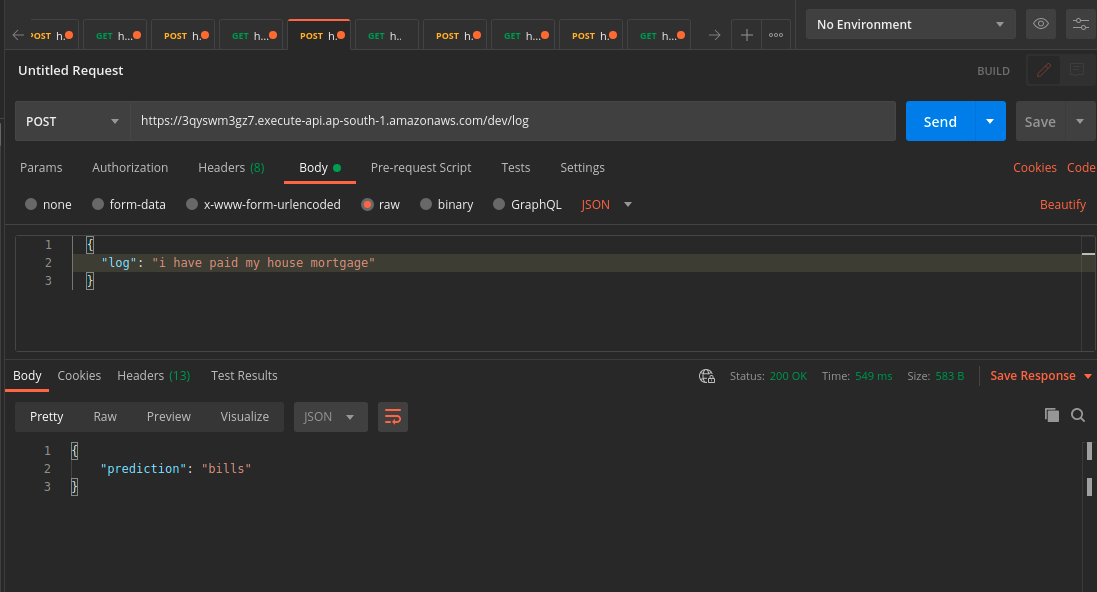Open the three-dots tab options menu
Screen dimensions: 1097x592
pyautogui.click(x=775, y=35)
